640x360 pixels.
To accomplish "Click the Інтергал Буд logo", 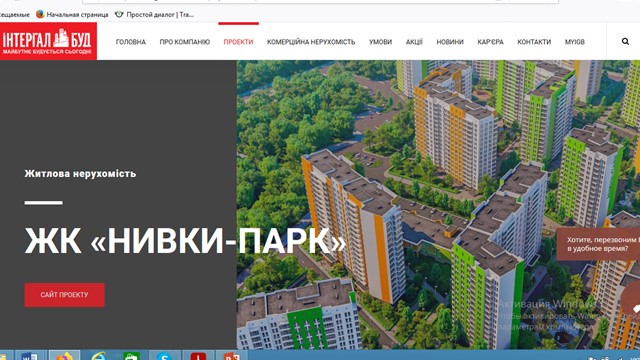I will click(x=48, y=41).
